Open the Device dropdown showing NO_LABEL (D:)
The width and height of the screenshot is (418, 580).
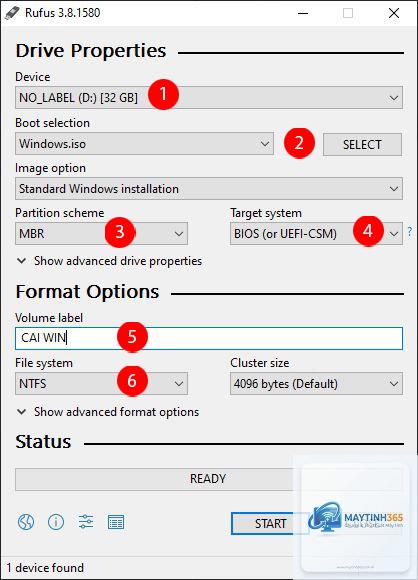click(209, 98)
